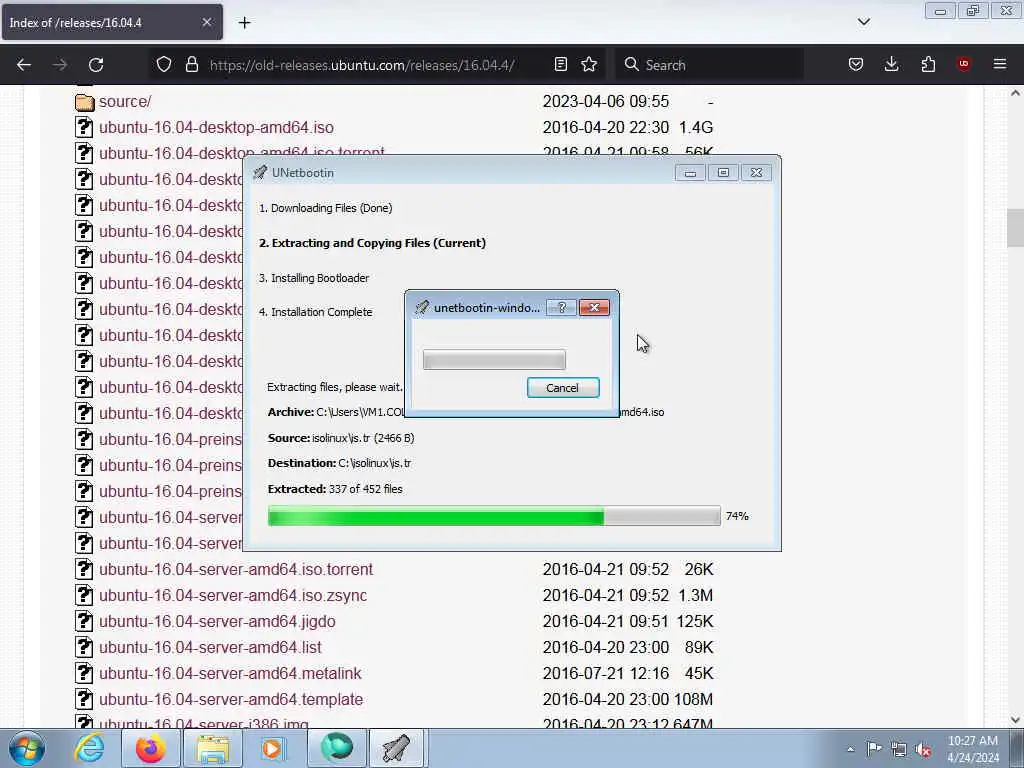Click the green extraction progress bar
This screenshot has width=1024, height=768.
click(x=494, y=516)
